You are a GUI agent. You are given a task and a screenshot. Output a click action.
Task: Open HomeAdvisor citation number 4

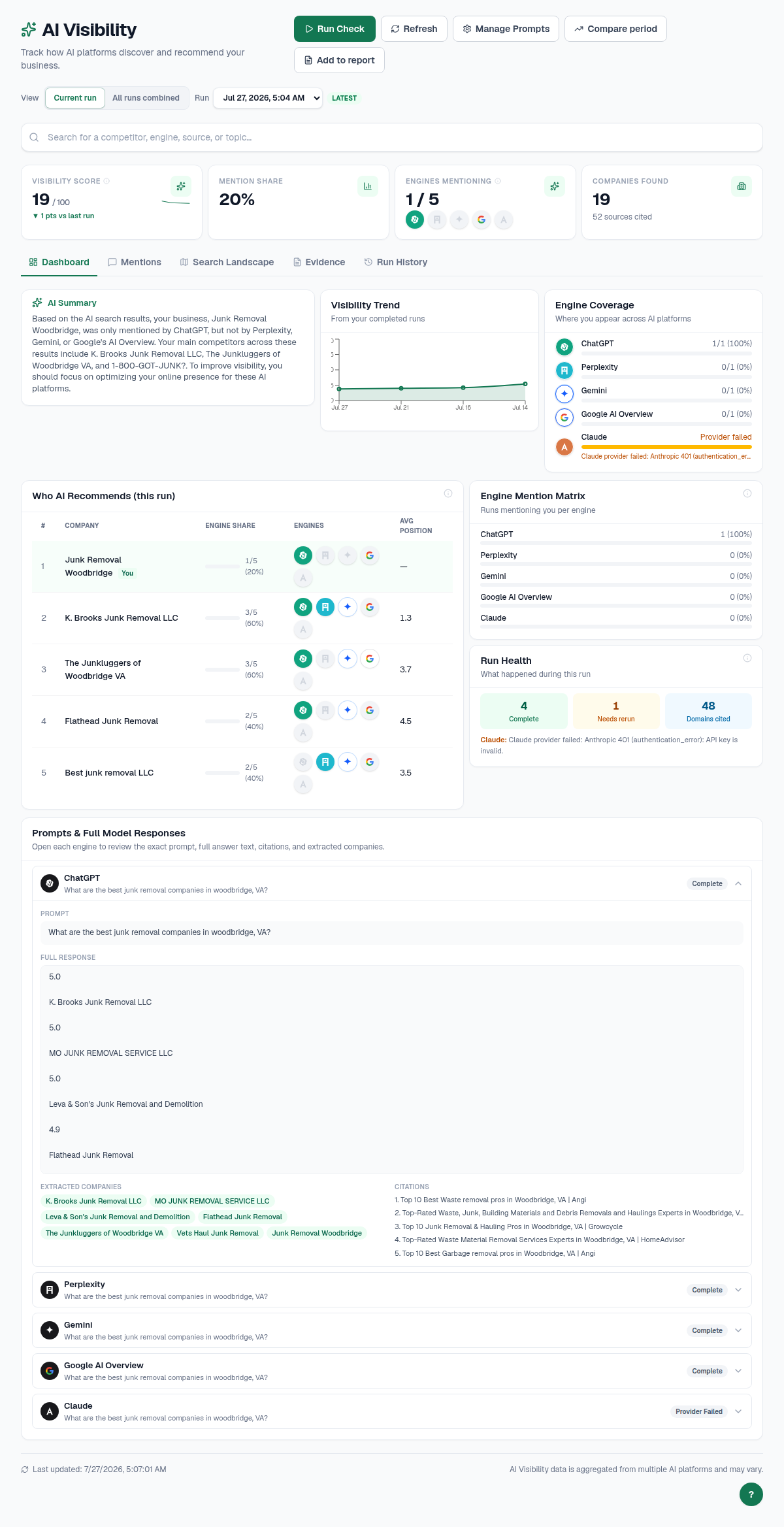[540, 1240]
